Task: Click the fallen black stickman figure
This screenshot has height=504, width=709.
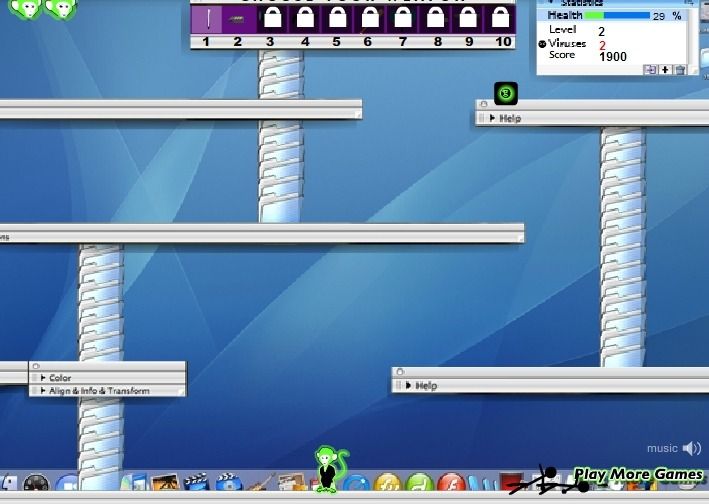Action: click(547, 481)
